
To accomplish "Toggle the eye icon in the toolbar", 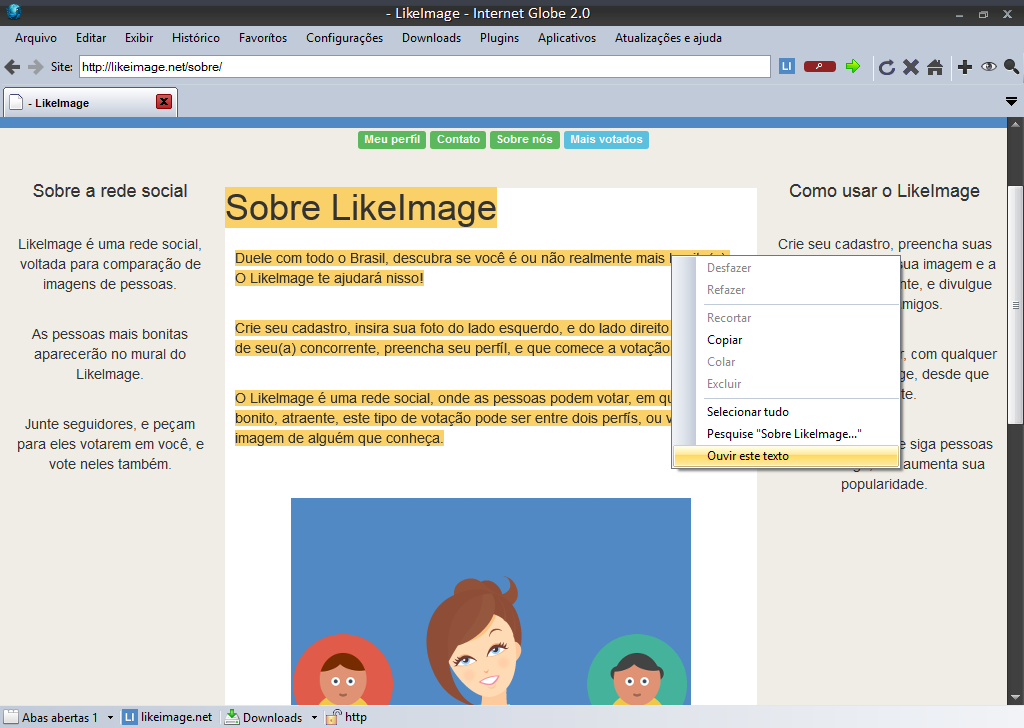I will click(988, 67).
